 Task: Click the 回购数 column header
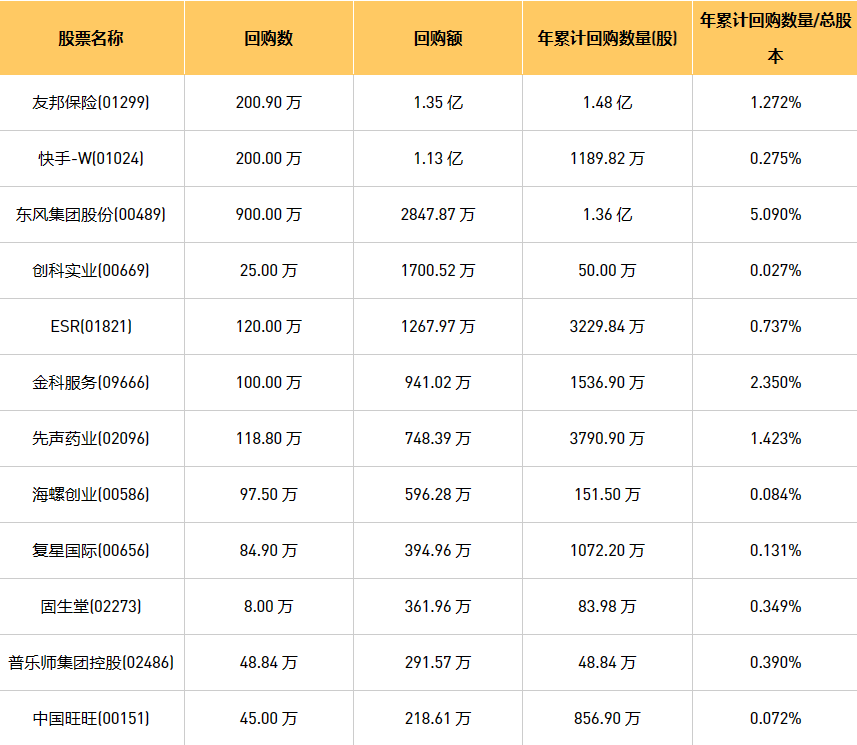tap(268, 38)
